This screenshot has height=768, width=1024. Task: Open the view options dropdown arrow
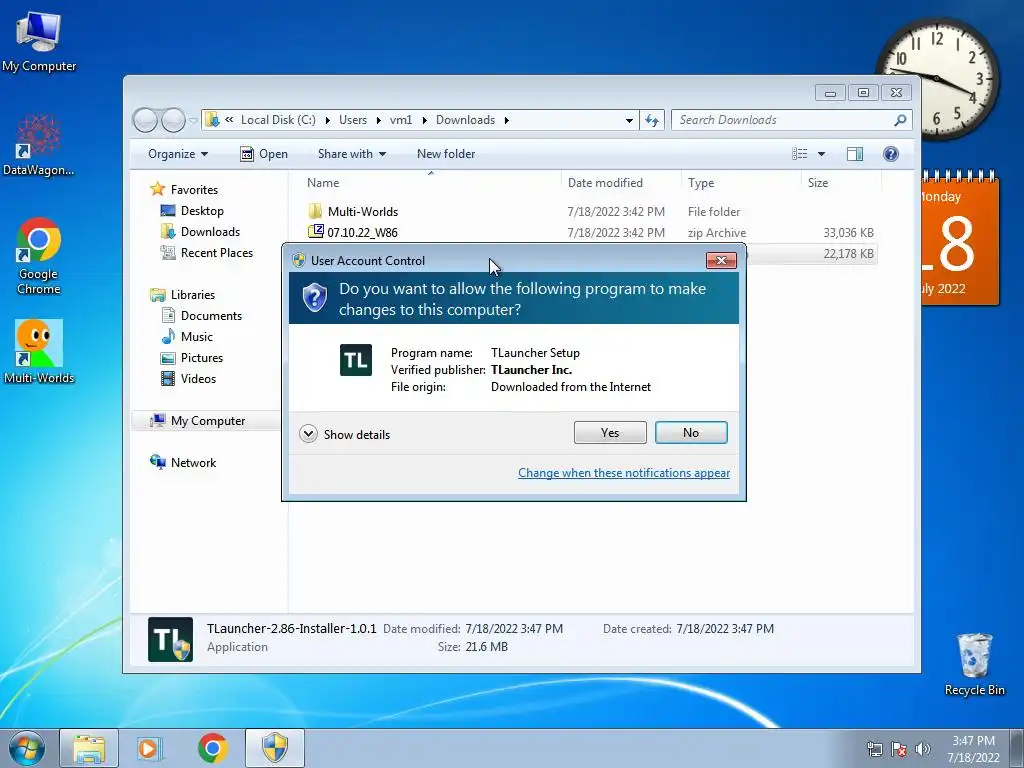[x=822, y=154]
